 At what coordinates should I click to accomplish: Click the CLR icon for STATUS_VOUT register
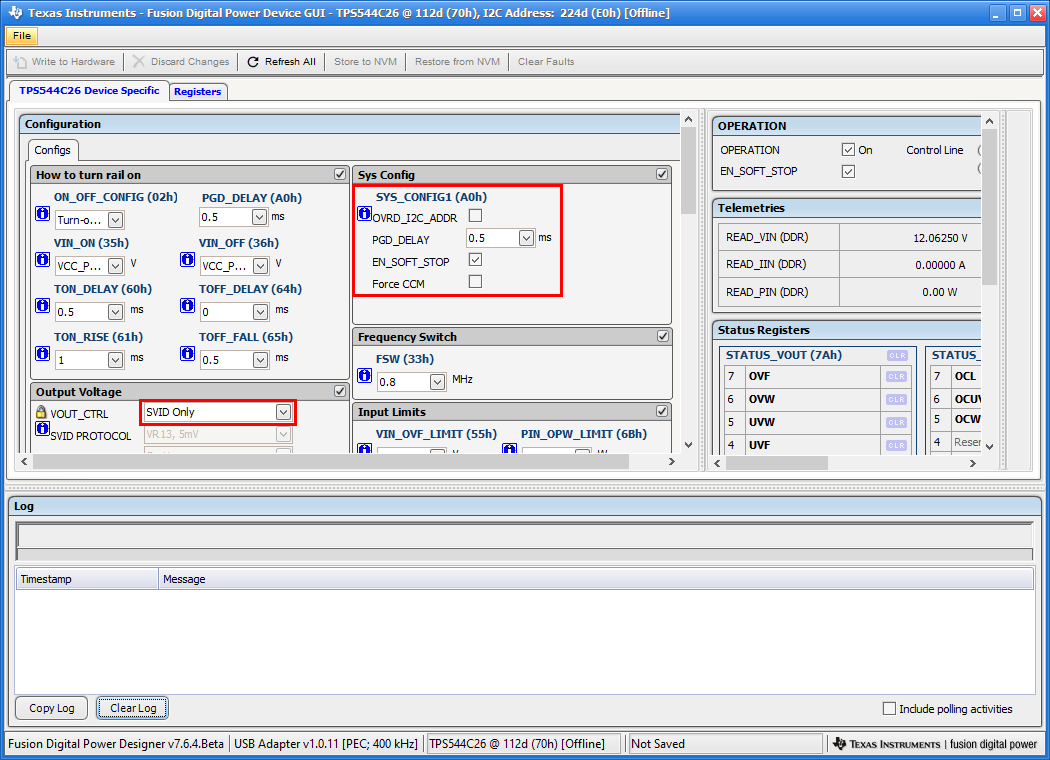tap(896, 356)
